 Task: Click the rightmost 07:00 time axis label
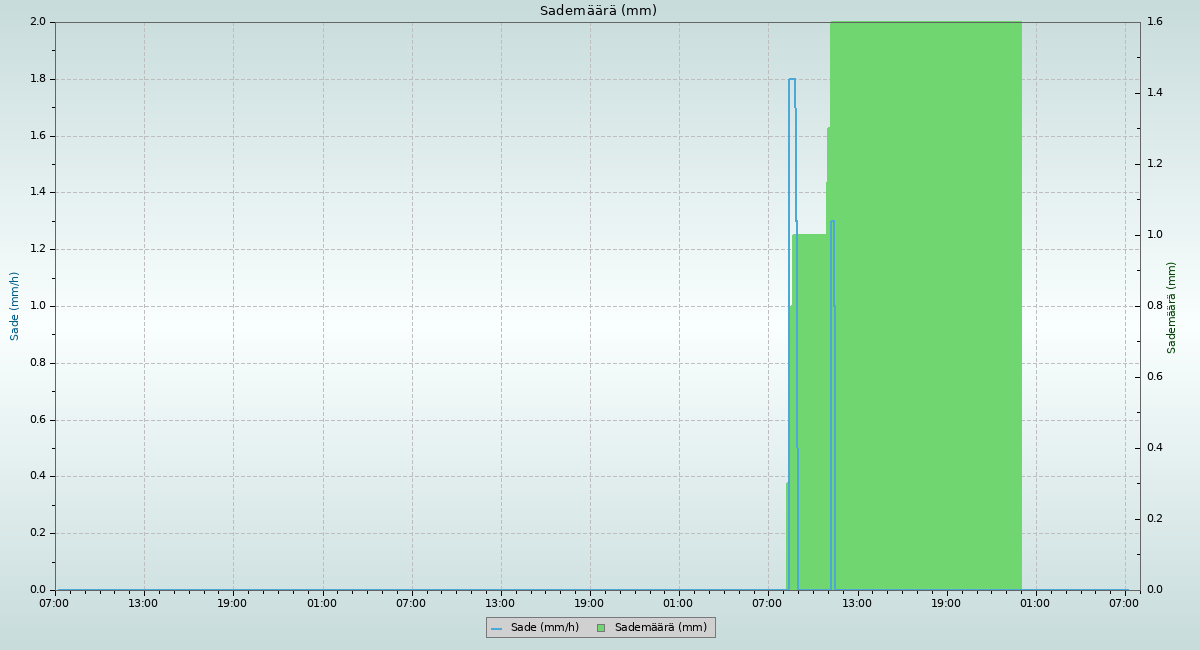[1124, 603]
